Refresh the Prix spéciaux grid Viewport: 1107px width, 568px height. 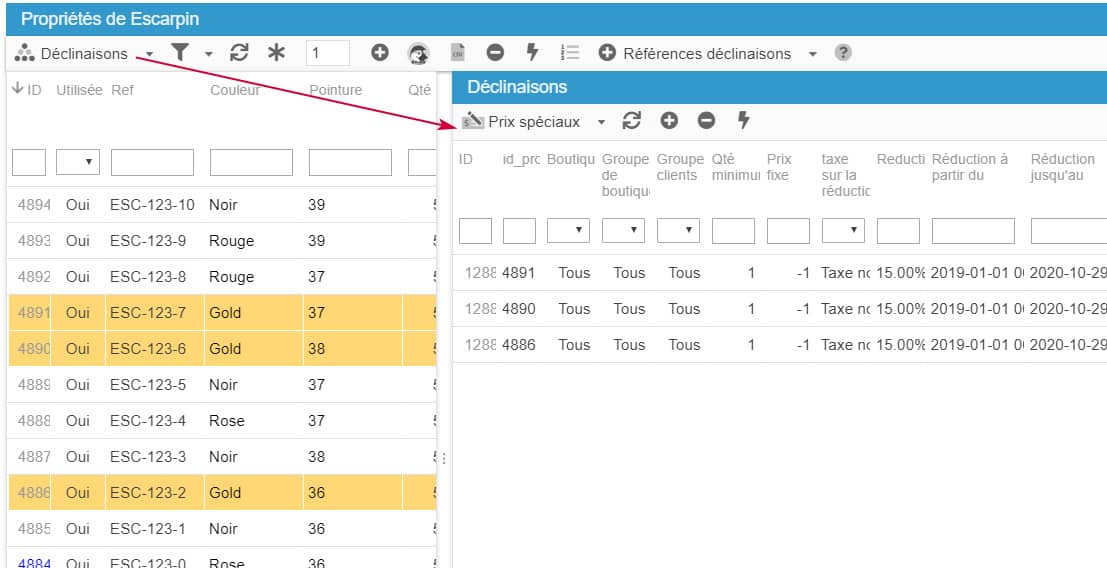coord(631,121)
